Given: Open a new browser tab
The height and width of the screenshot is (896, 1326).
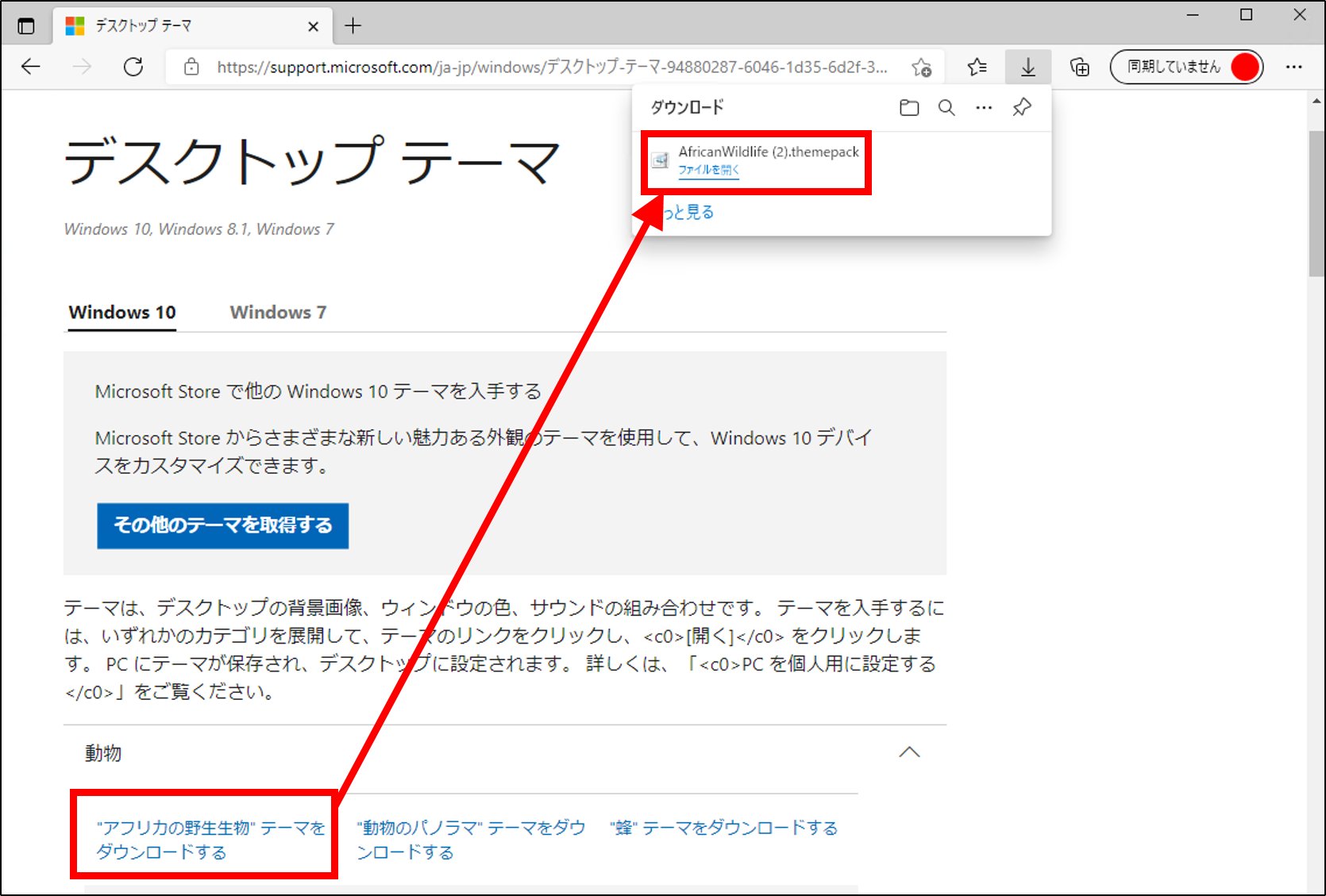Looking at the screenshot, I should coord(353,26).
